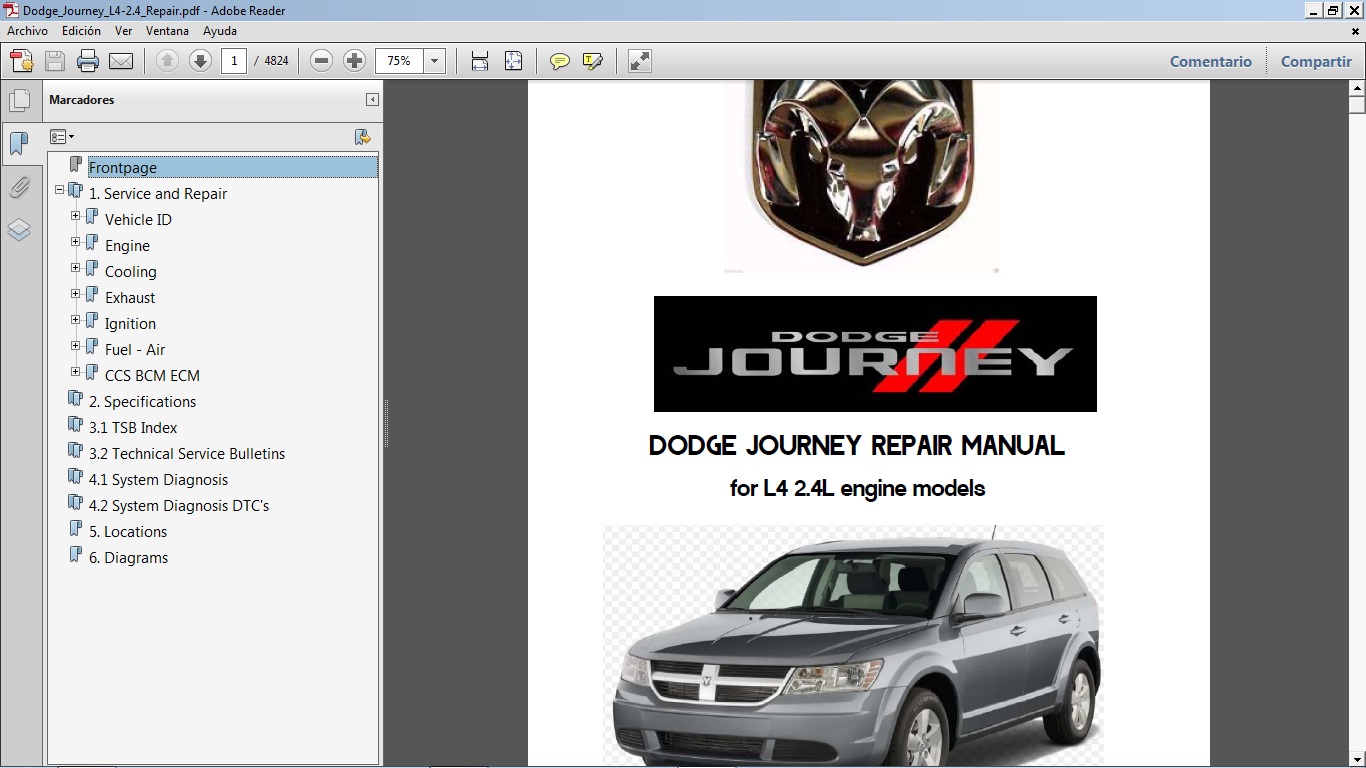Open the Ayuda menu
Screen dimensions: 1366x768
click(219, 31)
